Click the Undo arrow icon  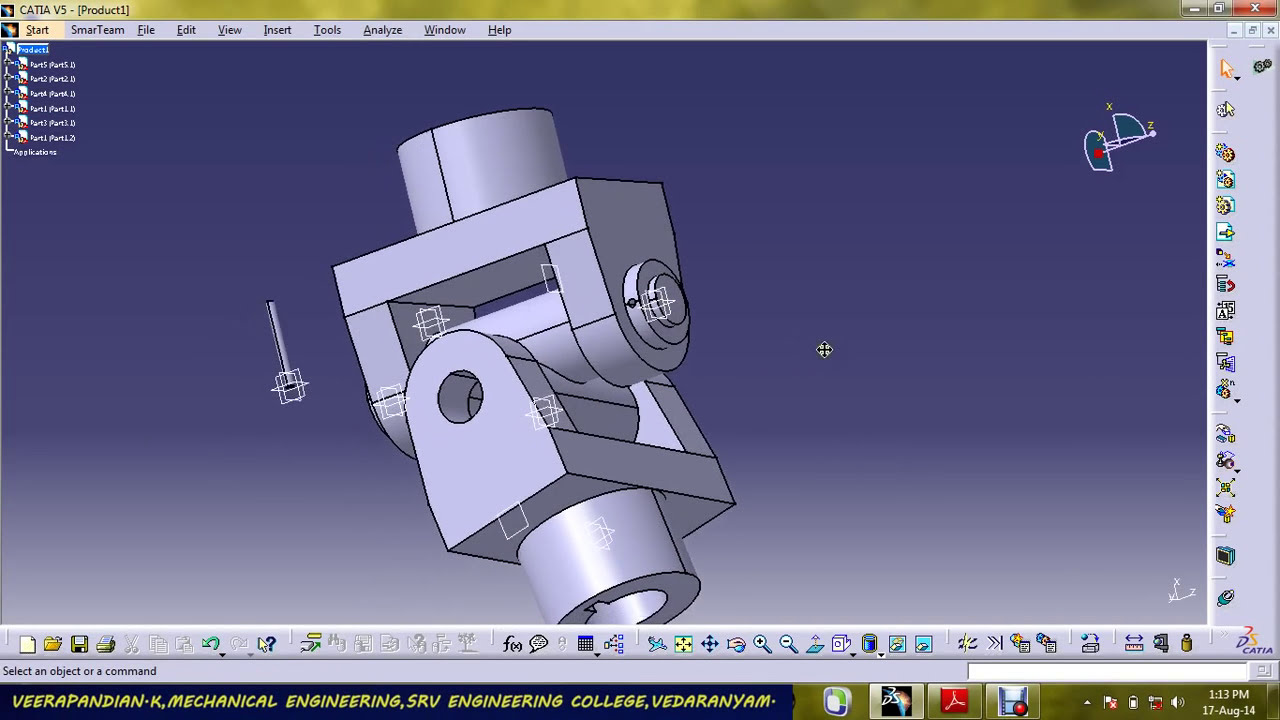point(210,644)
